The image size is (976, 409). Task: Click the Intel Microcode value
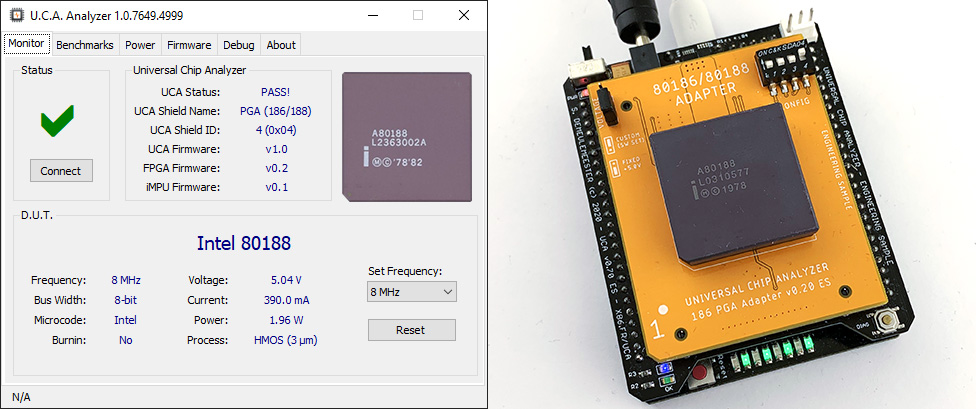pos(126,320)
